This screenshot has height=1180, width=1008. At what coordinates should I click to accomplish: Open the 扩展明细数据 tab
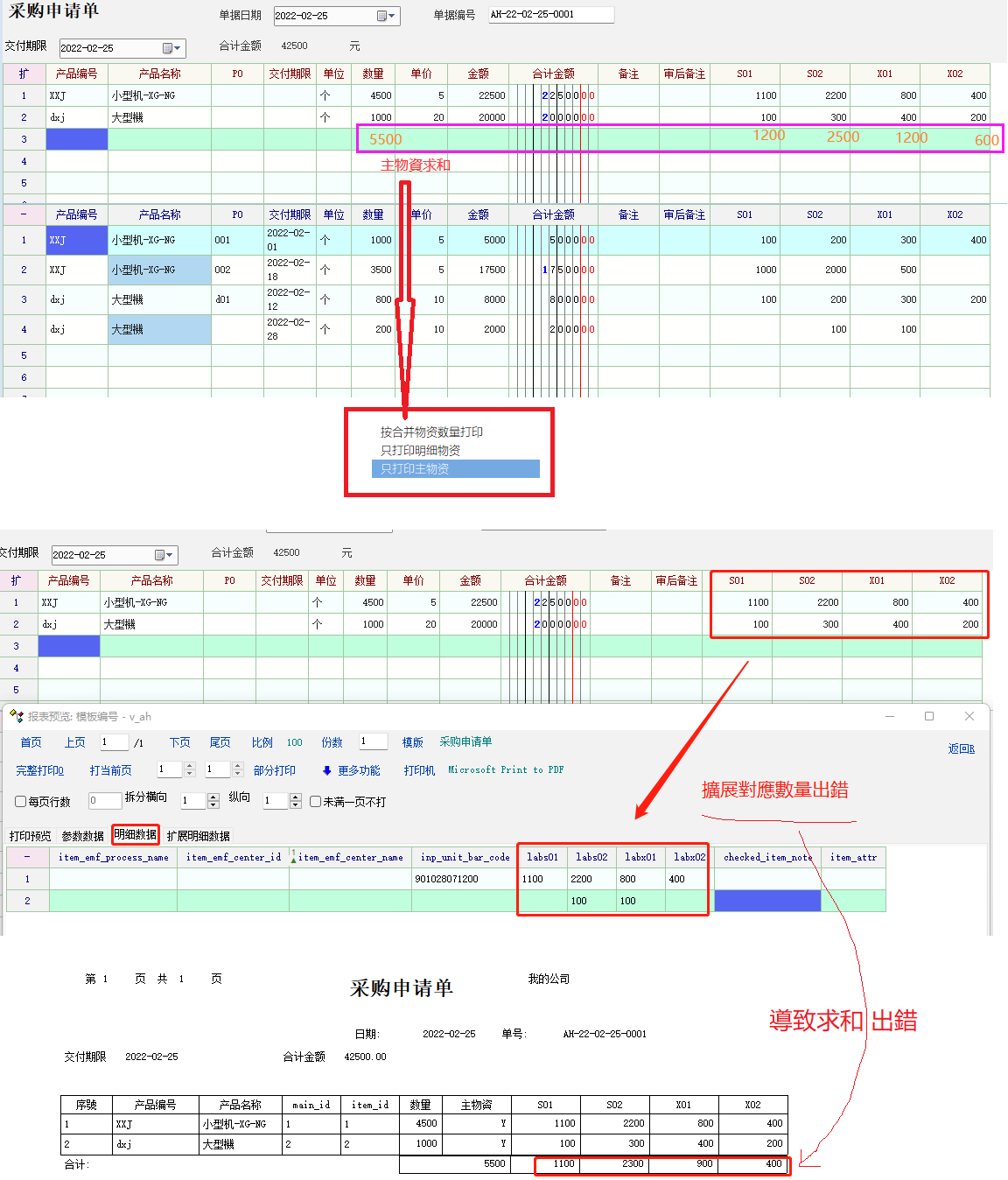(x=199, y=836)
